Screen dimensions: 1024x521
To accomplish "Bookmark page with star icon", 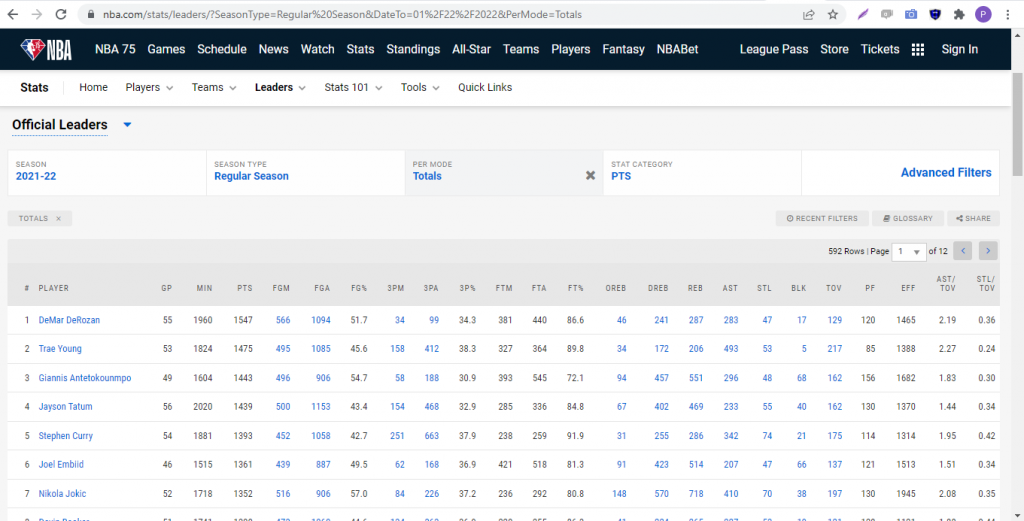I will (833, 14).
